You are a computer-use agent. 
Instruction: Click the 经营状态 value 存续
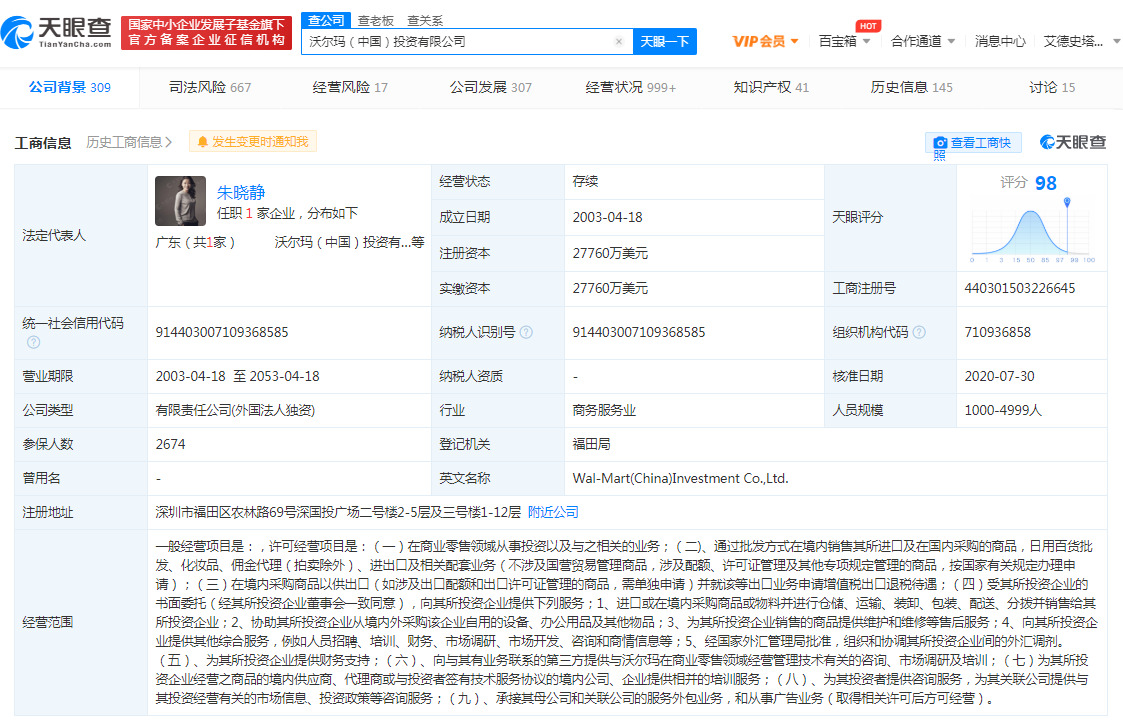tap(585, 181)
